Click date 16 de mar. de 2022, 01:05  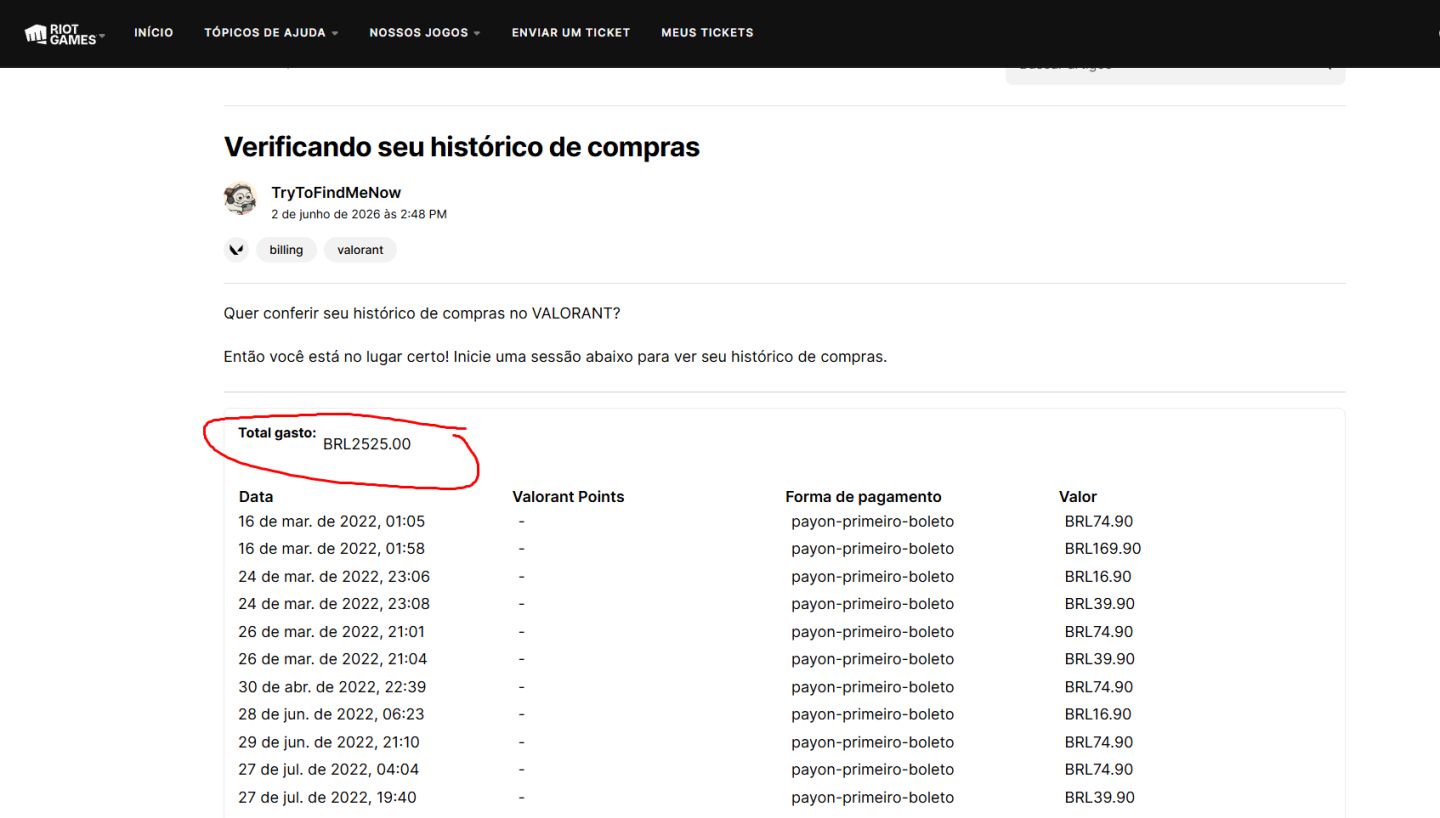pyautogui.click(x=332, y=521)
